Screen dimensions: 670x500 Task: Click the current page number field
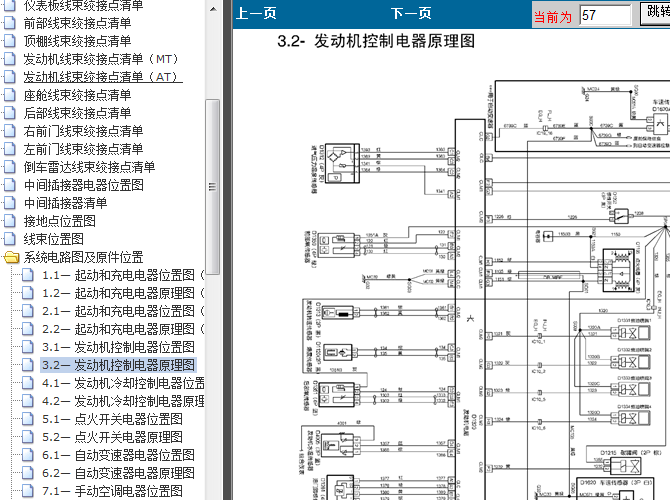point(605,15)
